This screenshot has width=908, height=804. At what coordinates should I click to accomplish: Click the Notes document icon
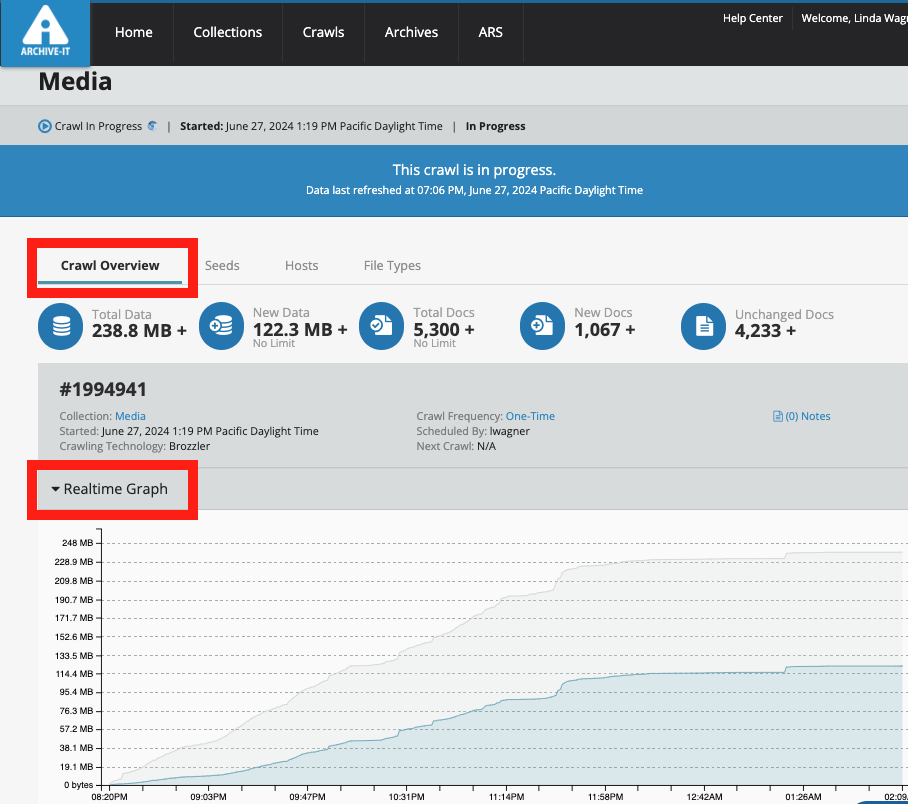click(778, 417)
